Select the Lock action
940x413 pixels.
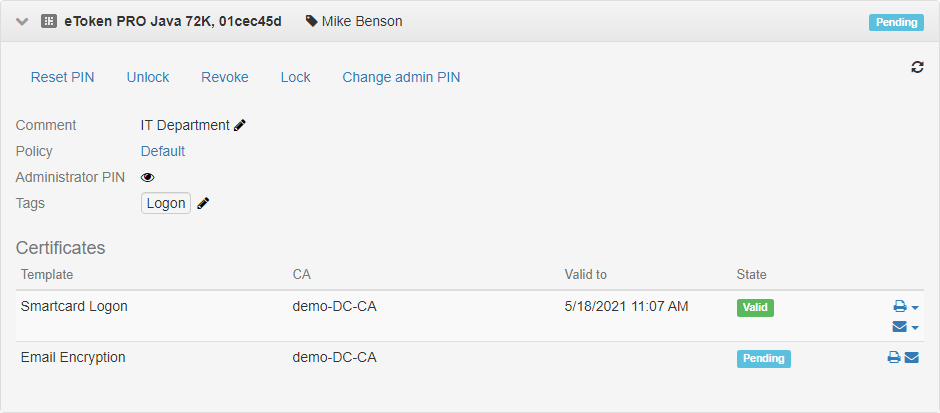point(295,77)
